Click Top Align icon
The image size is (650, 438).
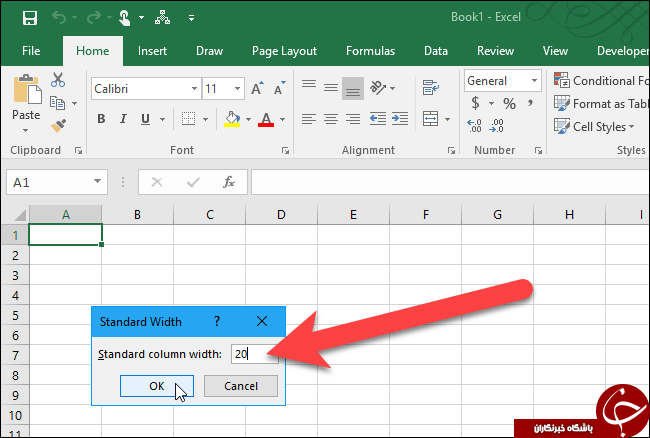pos(309,87)
